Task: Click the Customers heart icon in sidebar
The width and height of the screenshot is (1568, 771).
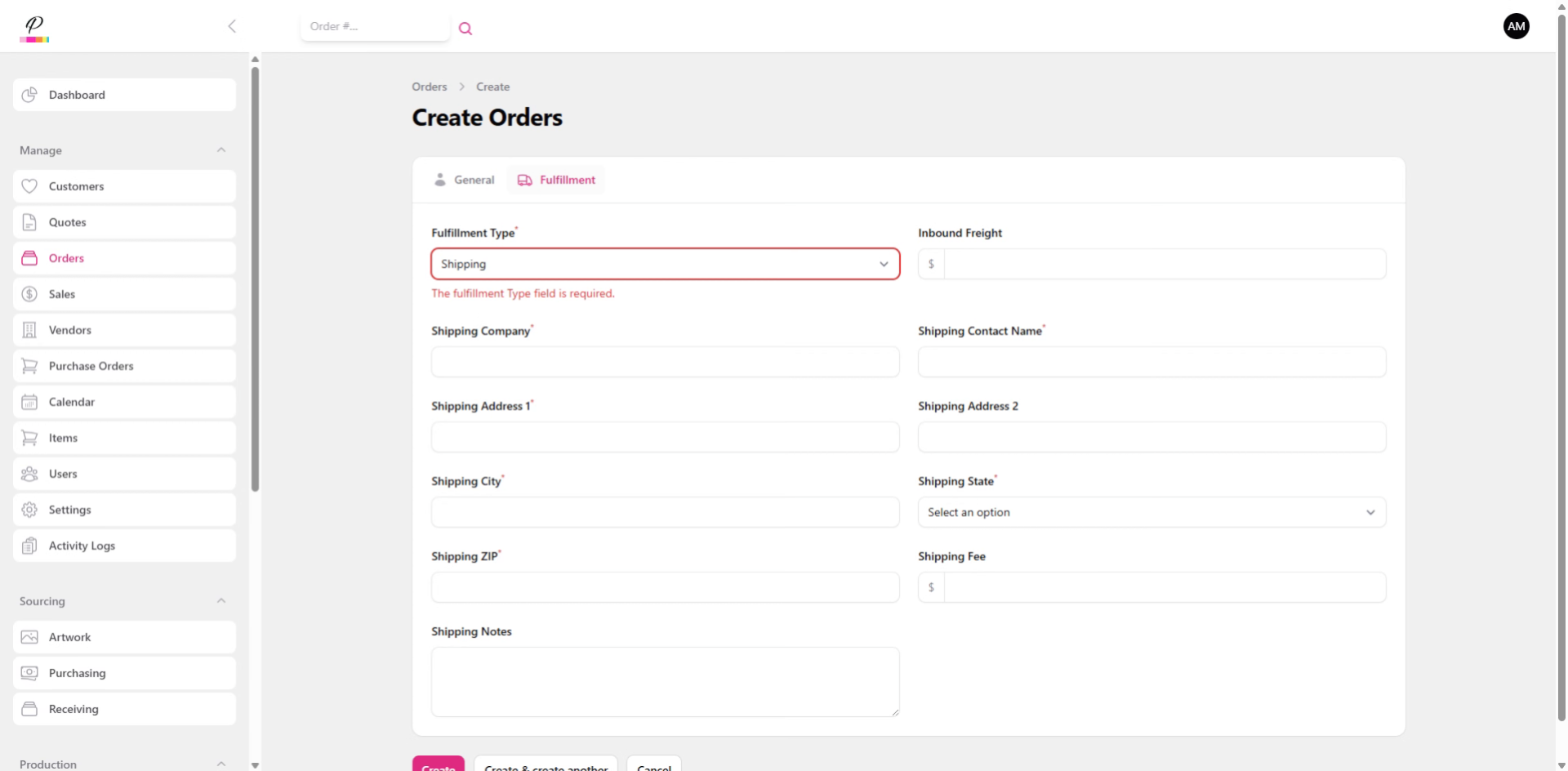Action: coord(29,186)
